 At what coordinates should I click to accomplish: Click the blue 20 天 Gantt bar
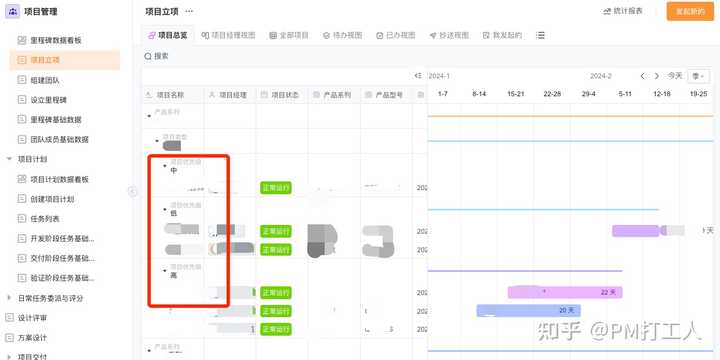pos(529,311)
